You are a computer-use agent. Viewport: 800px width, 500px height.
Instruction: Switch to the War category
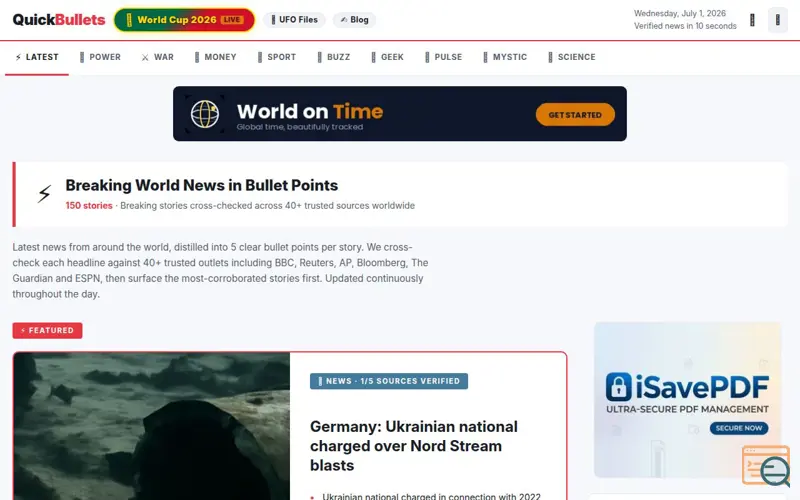[x=158, y=57]
